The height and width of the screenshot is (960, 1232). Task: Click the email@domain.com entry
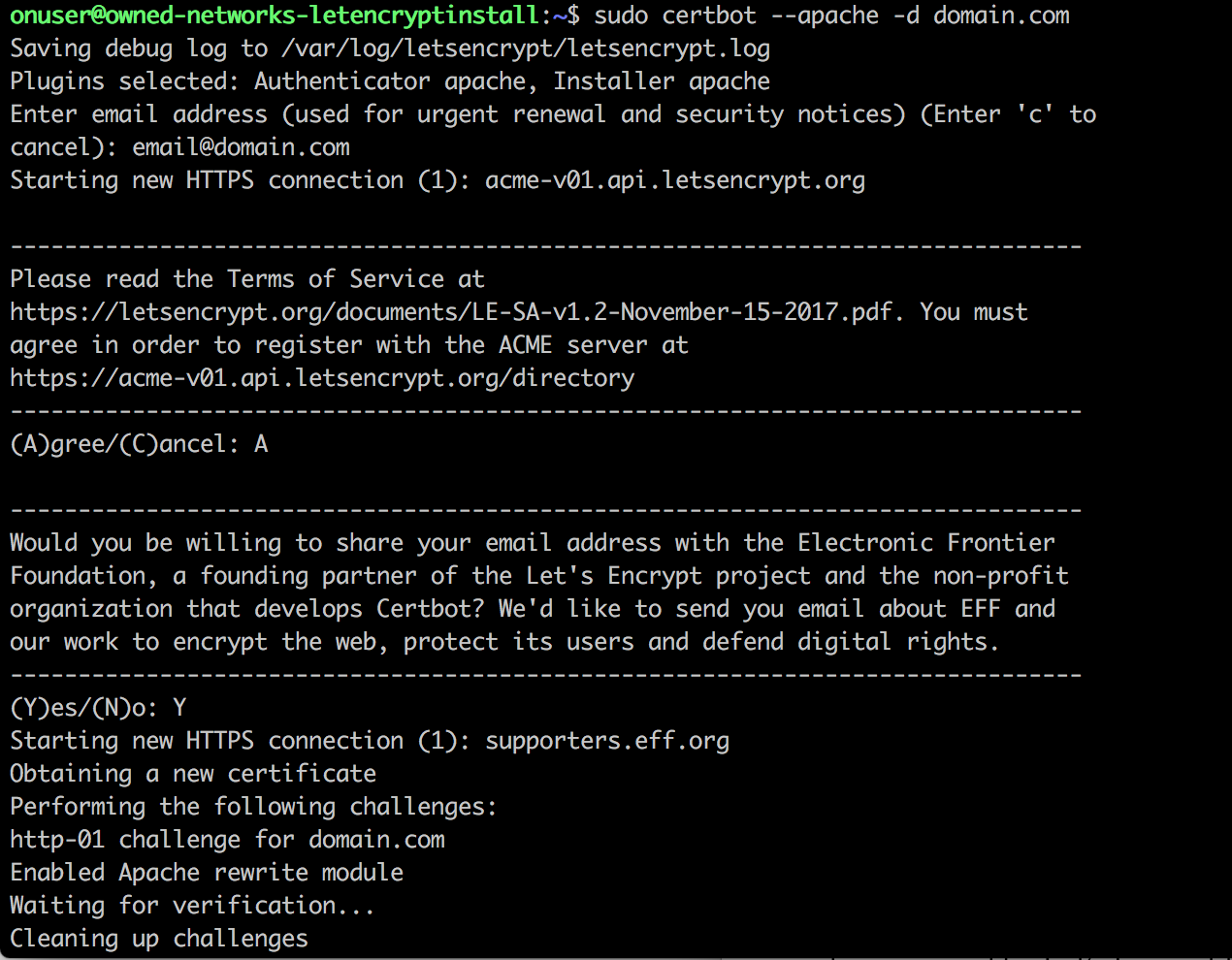[x=241, y=147]
